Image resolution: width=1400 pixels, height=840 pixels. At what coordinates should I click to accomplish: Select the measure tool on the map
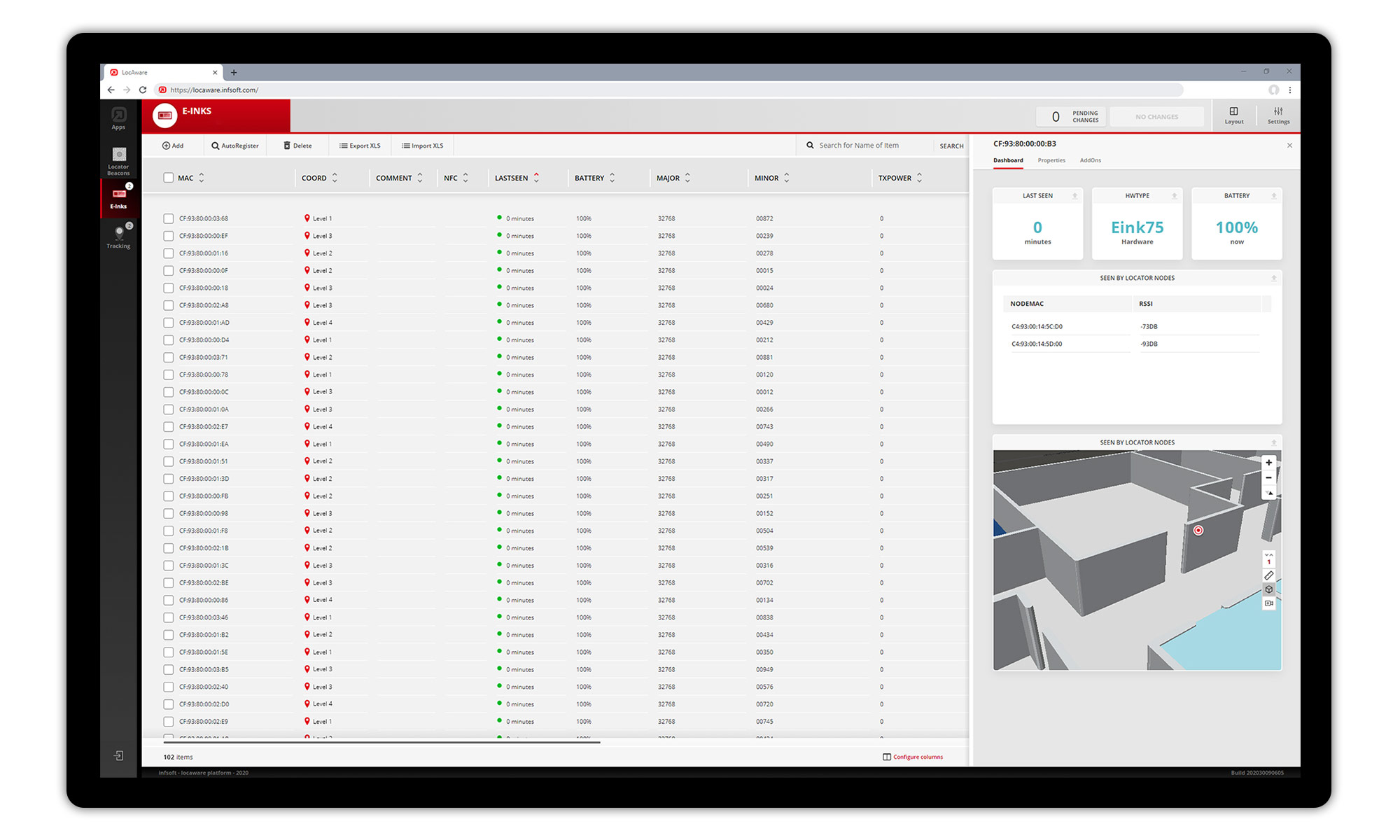(1269, 575)
